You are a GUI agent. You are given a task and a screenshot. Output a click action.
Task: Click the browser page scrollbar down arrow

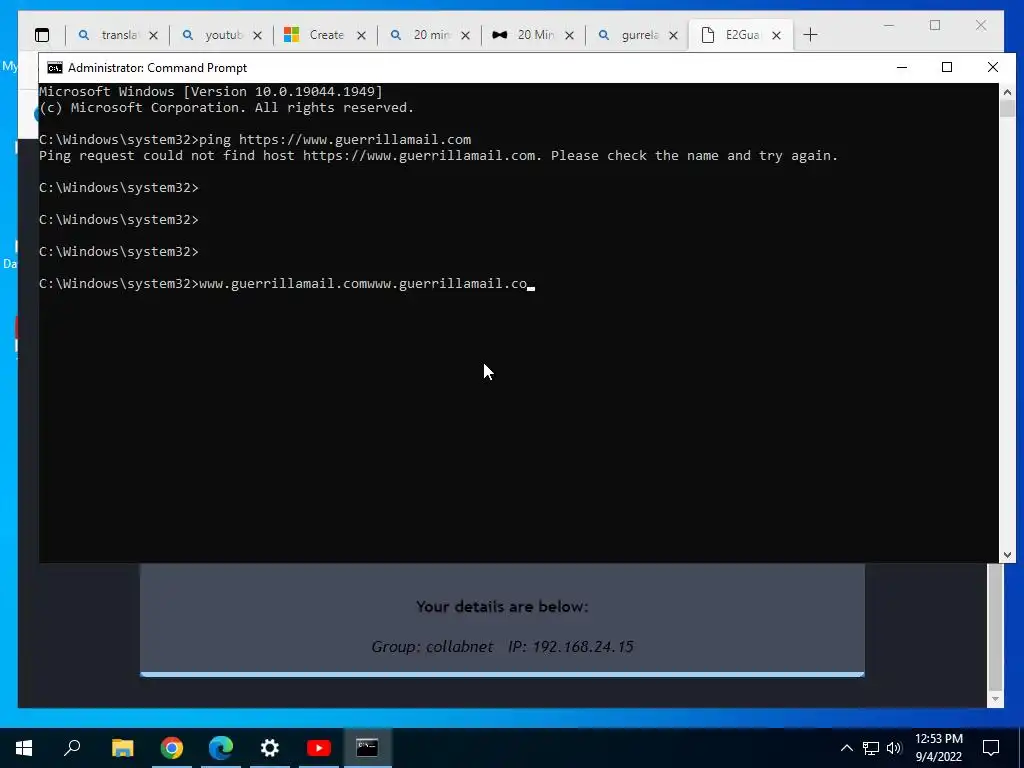click(995, 699)
